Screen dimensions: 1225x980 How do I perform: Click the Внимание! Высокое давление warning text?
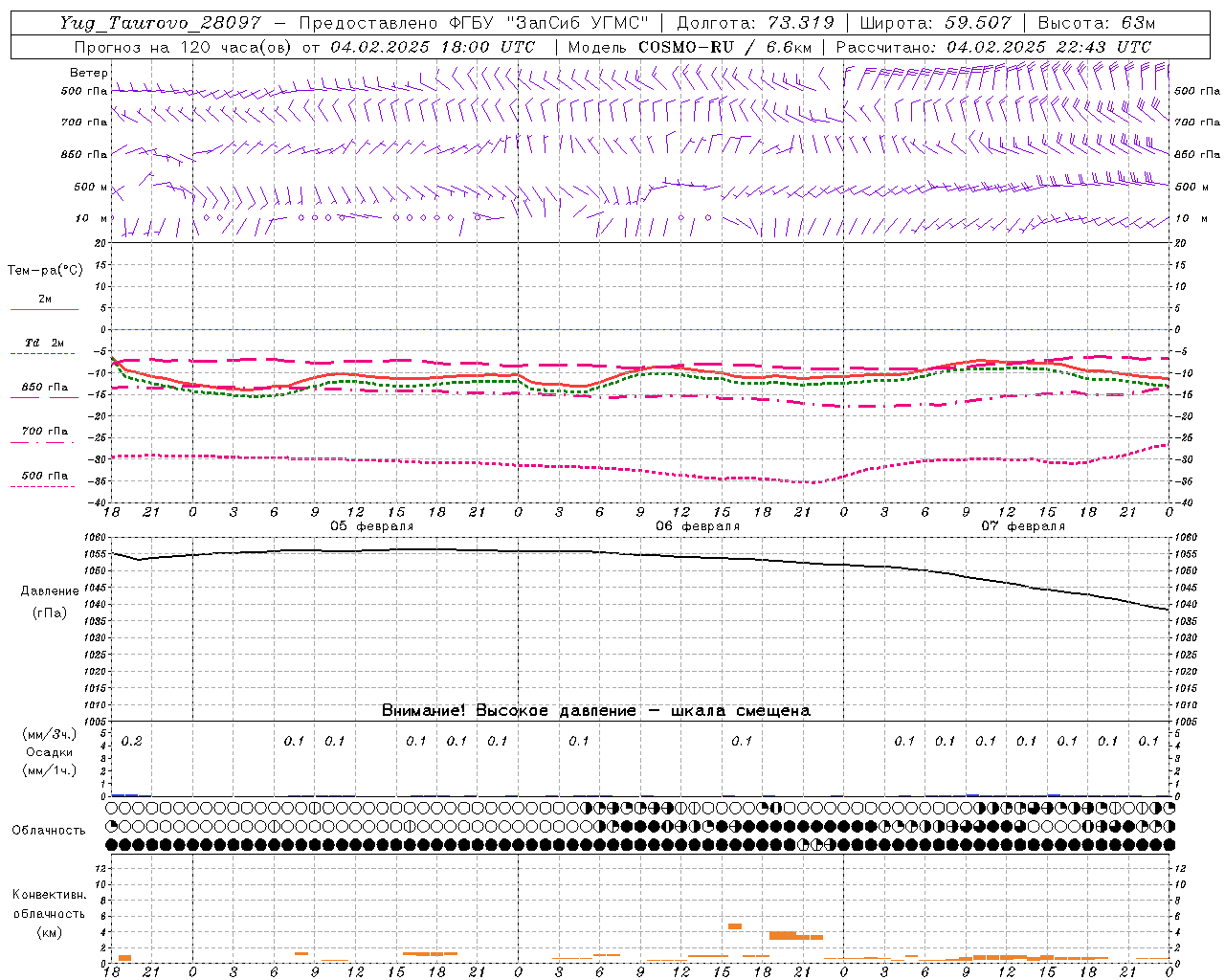click(x=595, y=711)
